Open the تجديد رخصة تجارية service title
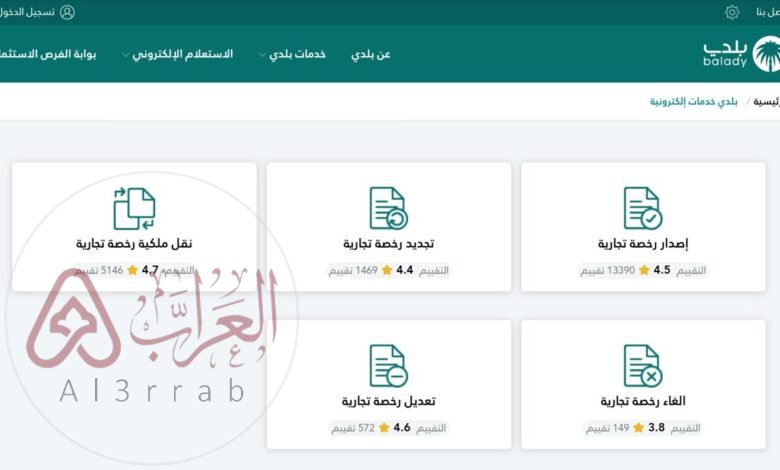 (x=389, y=244)
